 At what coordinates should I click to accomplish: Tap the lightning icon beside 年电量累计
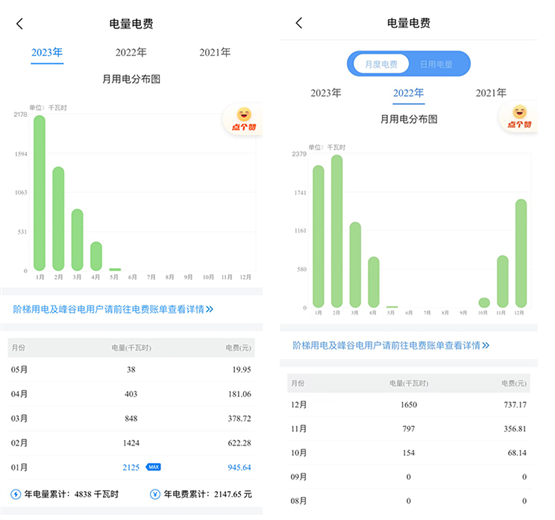coord(16,494)
